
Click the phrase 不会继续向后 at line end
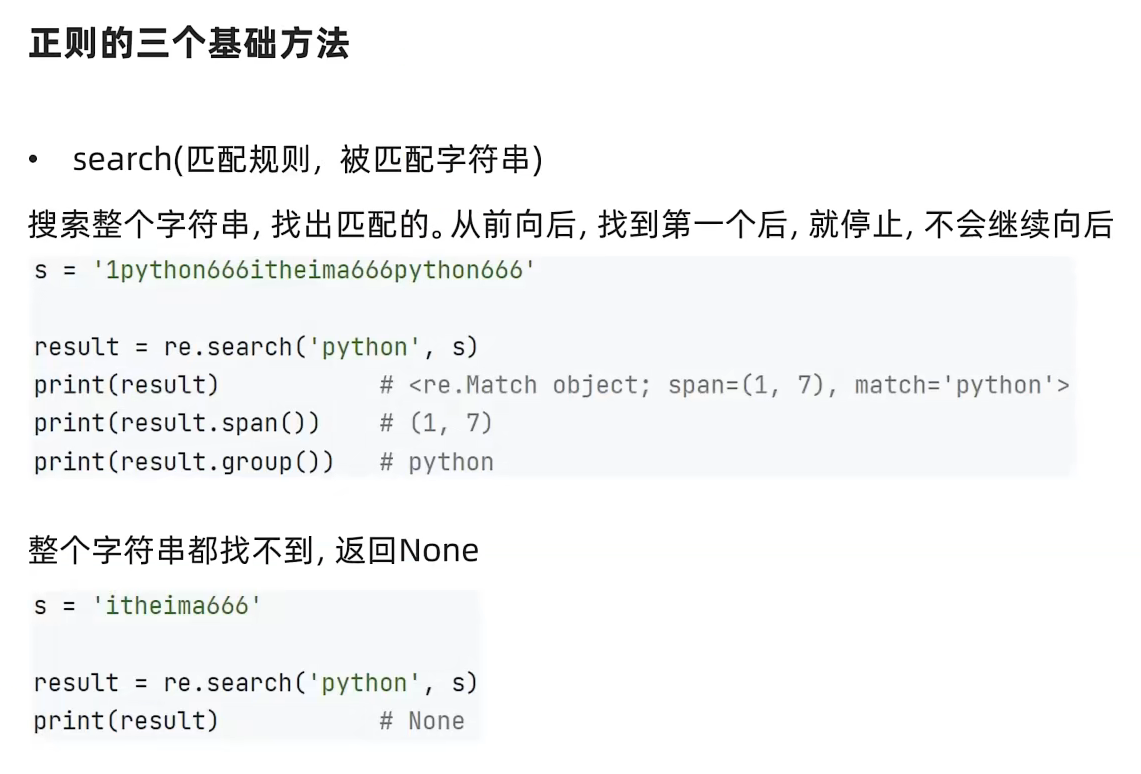click(x=1018, y=225)
